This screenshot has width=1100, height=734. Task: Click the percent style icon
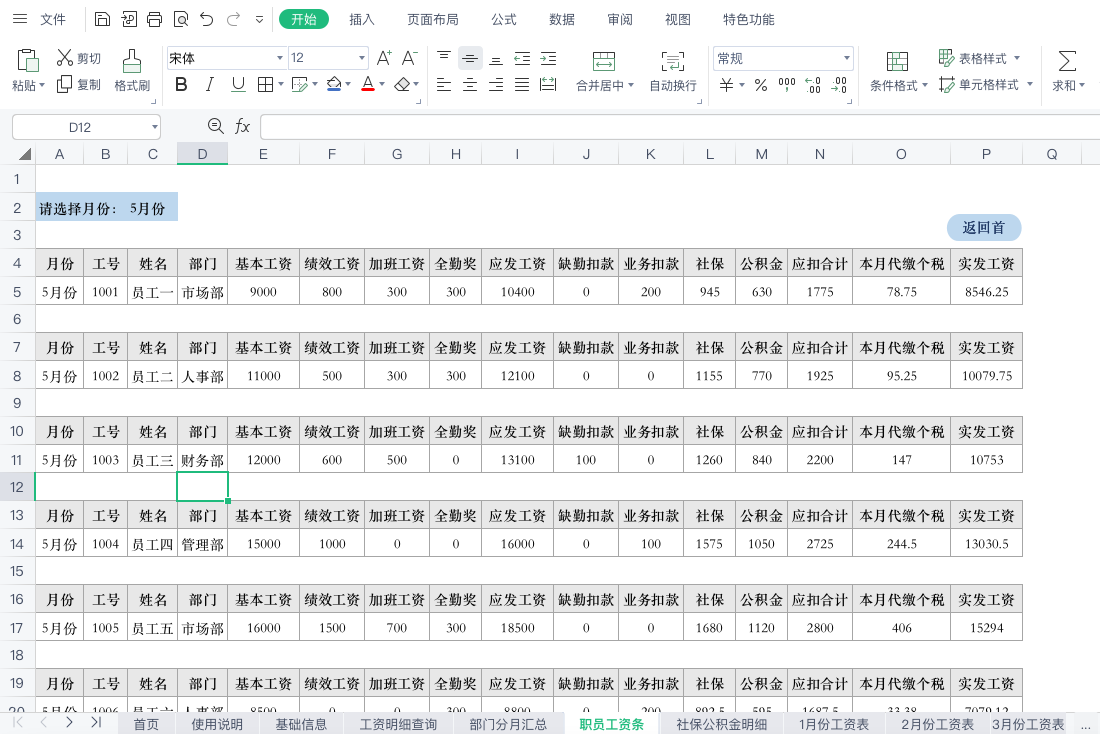pyautogui.click(x=761, y=85)
